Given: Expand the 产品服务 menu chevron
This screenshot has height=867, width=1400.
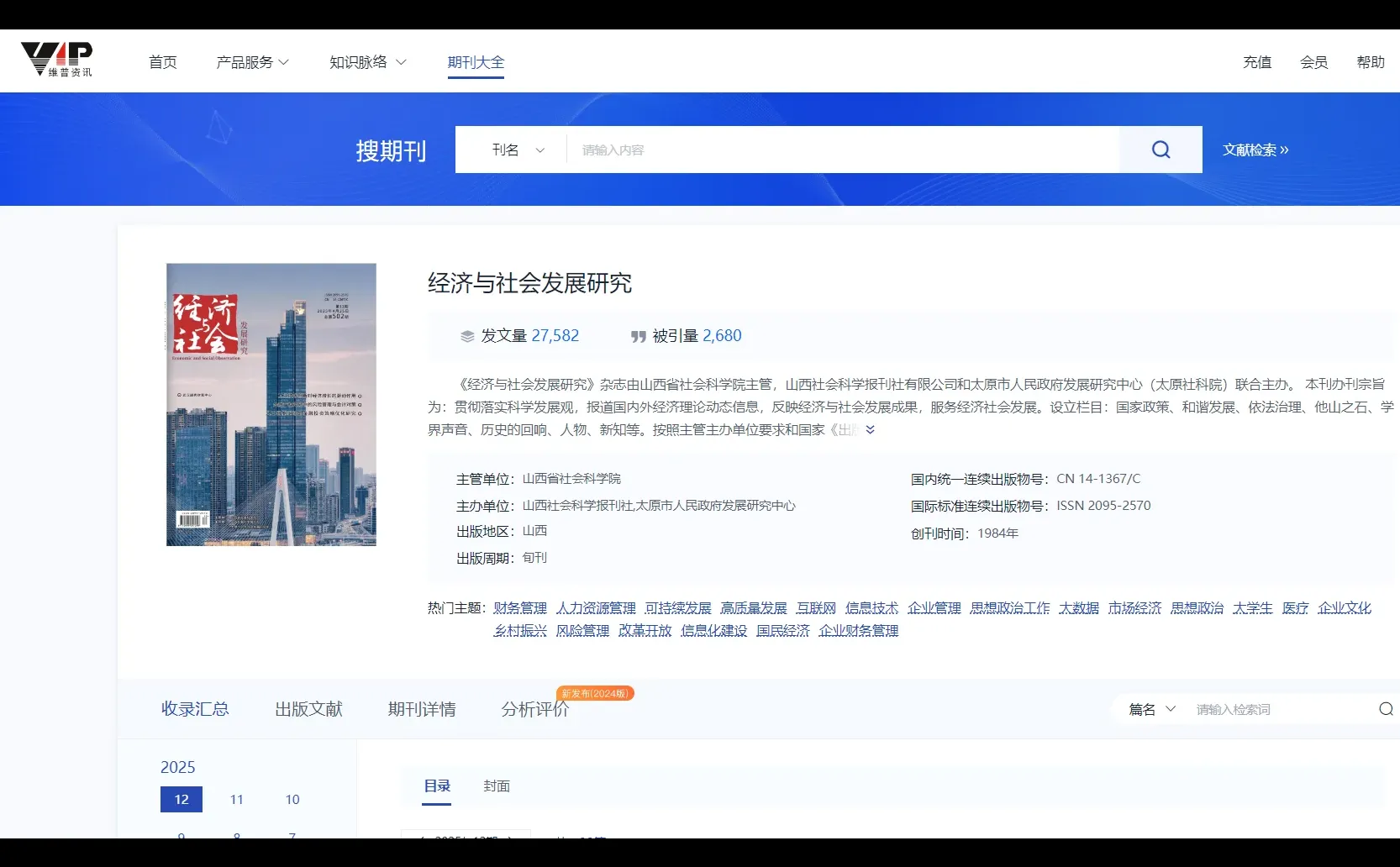Looking at the screenshot, I should pos(285,62).
